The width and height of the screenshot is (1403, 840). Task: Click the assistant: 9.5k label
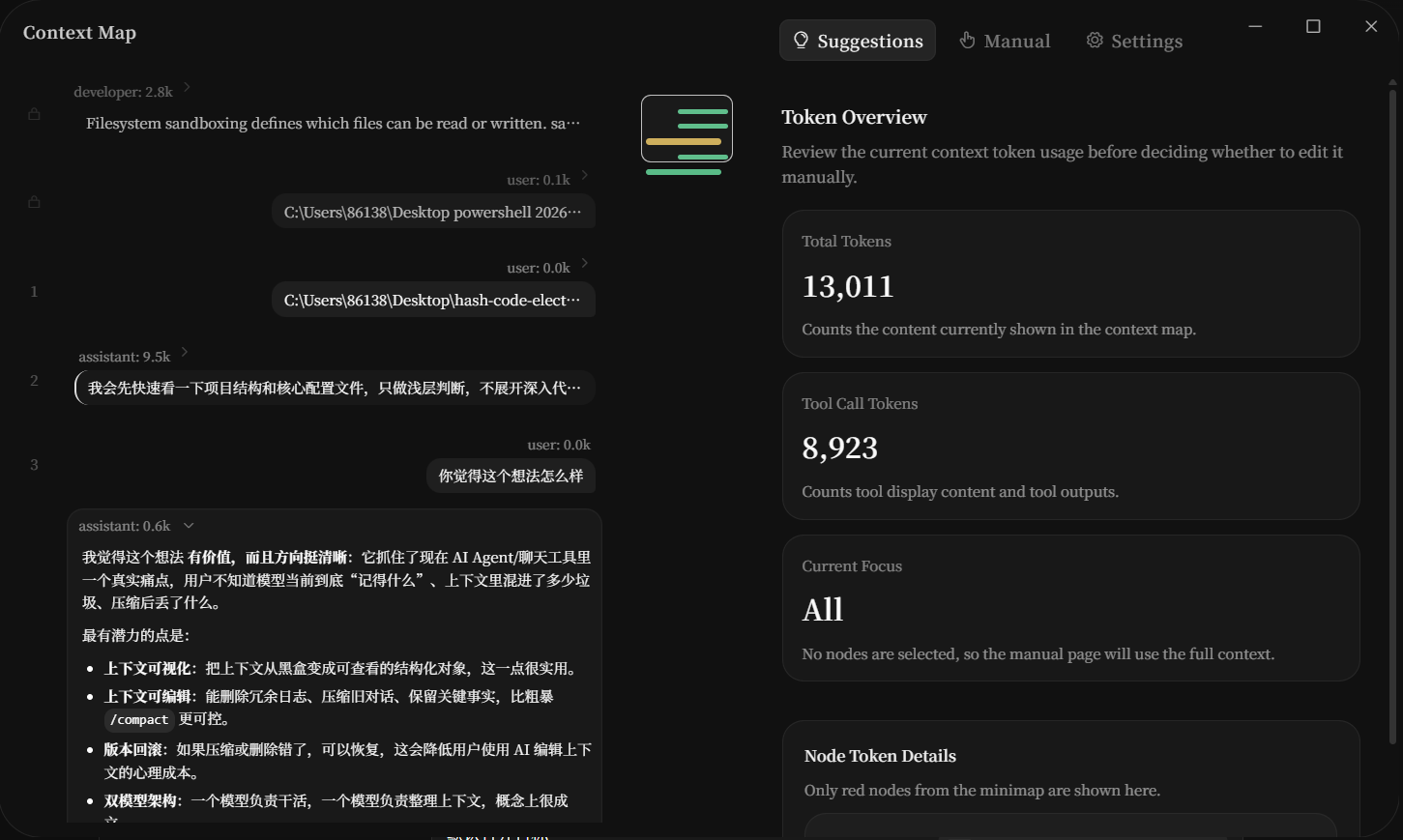click(x=124, y=357)
